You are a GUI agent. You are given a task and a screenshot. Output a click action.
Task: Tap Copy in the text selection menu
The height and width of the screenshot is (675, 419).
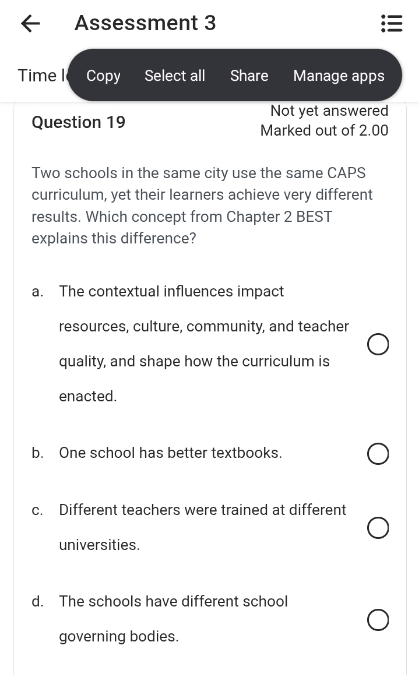point(103,76)
